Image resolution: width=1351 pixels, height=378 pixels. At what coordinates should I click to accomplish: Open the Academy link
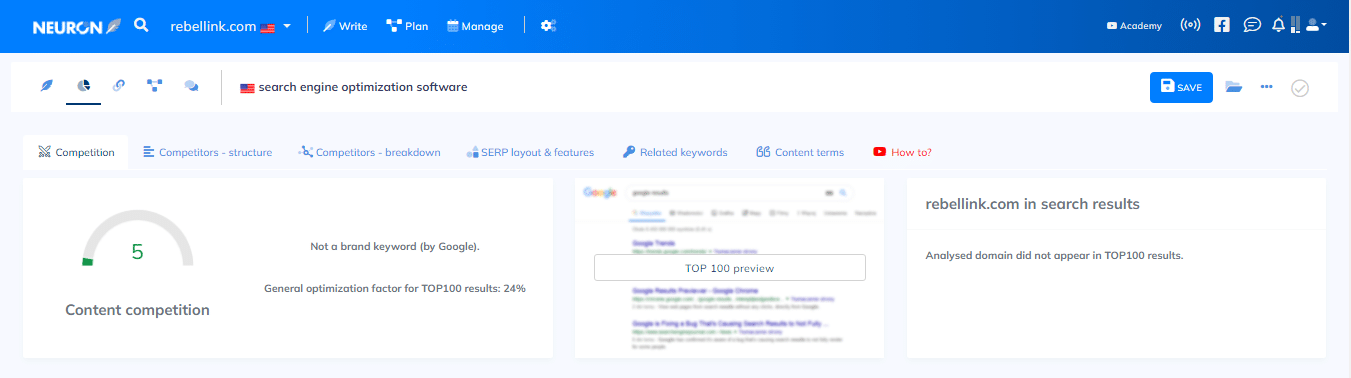pyautogui.click(x=1134, y=26)
